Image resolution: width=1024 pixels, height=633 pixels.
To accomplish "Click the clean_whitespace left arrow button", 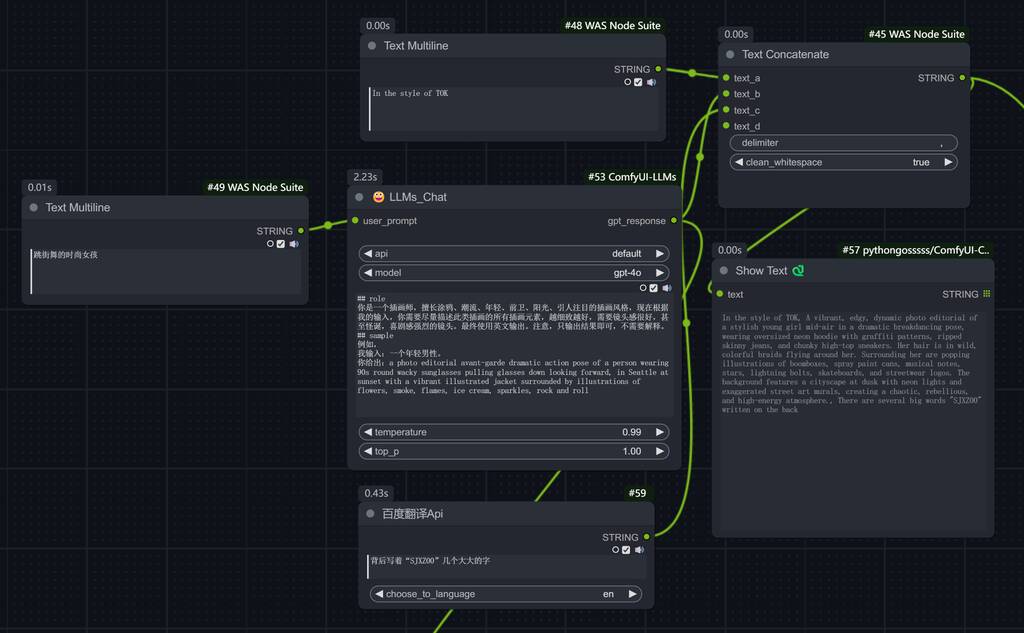I will click(x=739, y=162).
